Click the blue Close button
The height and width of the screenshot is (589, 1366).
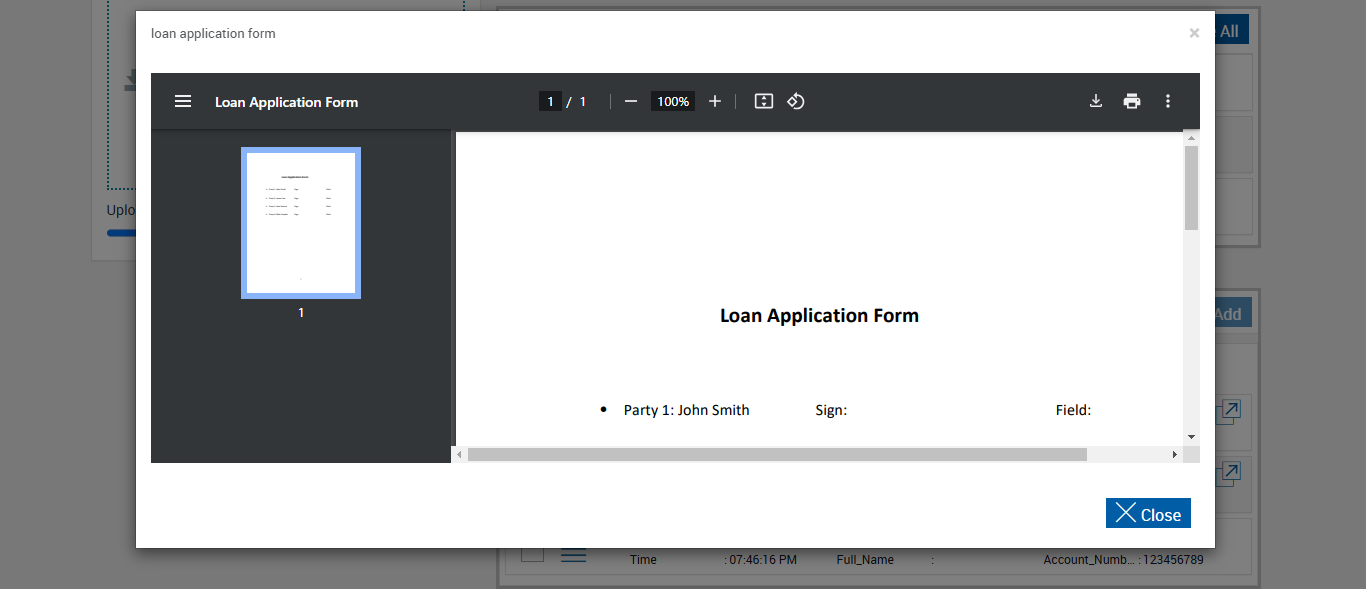click(1148, 513)
